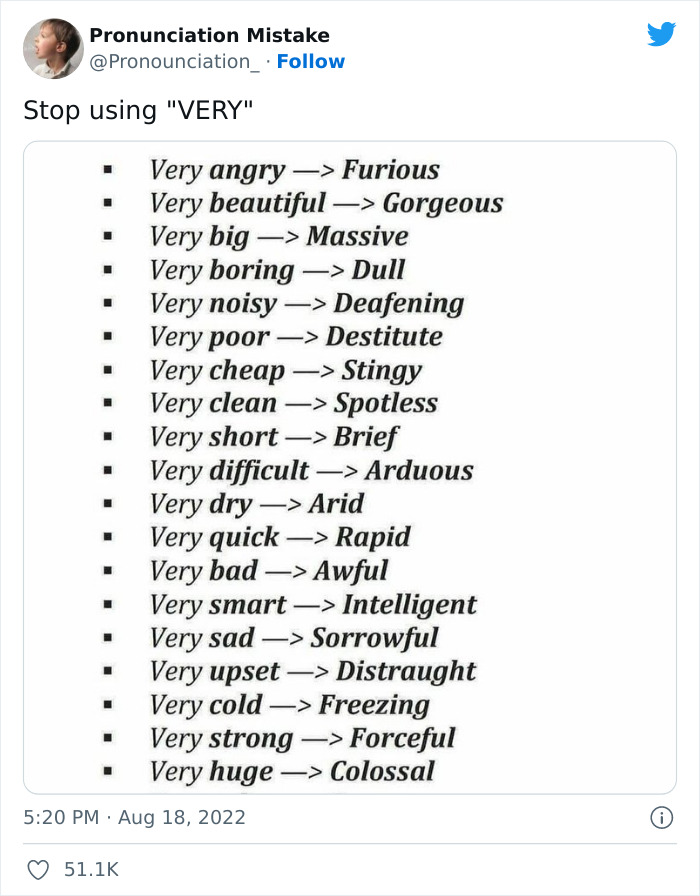Click the word "Freezing" in the image
The width and height of the screenshot is (700, 896).
coord(374,704)
